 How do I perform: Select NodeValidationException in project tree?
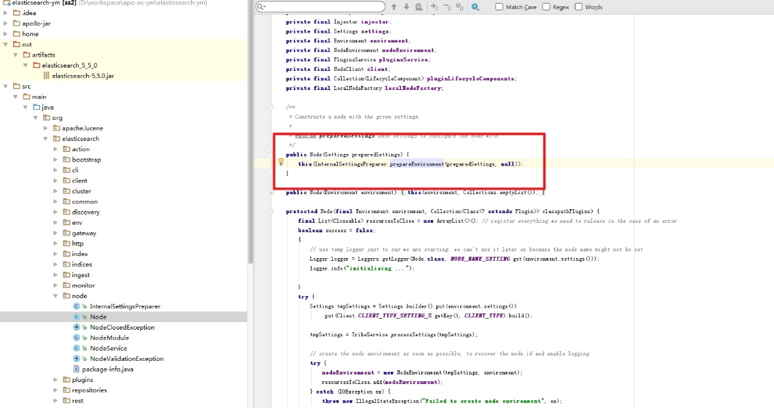(126, 359)
